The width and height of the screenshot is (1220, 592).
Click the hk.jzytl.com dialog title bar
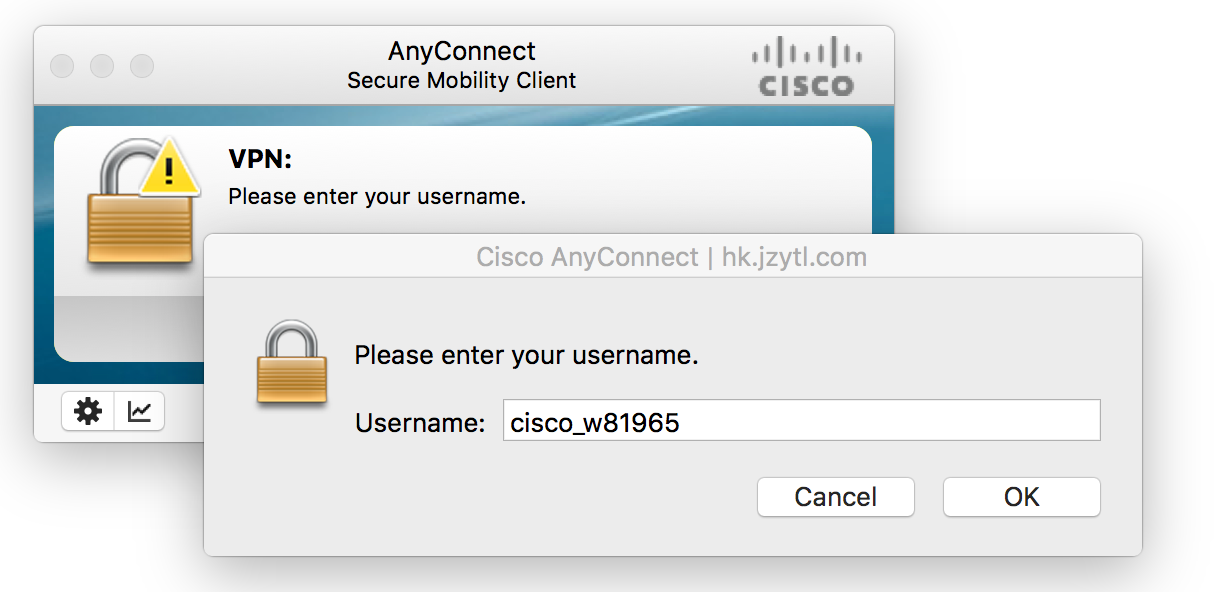(672, 257)
